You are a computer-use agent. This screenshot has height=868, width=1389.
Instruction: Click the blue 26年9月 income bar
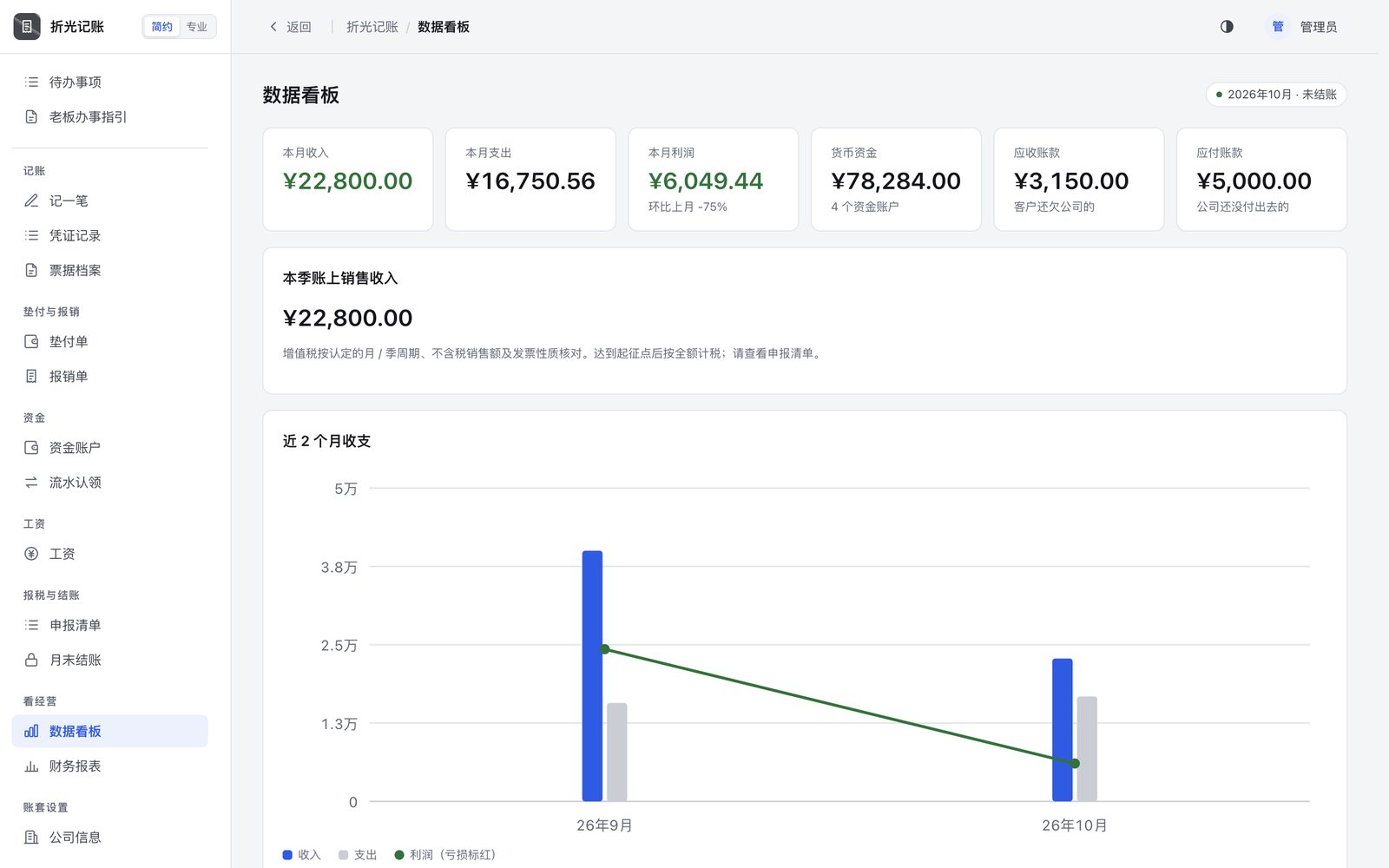pyautogui.click(x=592, y=676)
